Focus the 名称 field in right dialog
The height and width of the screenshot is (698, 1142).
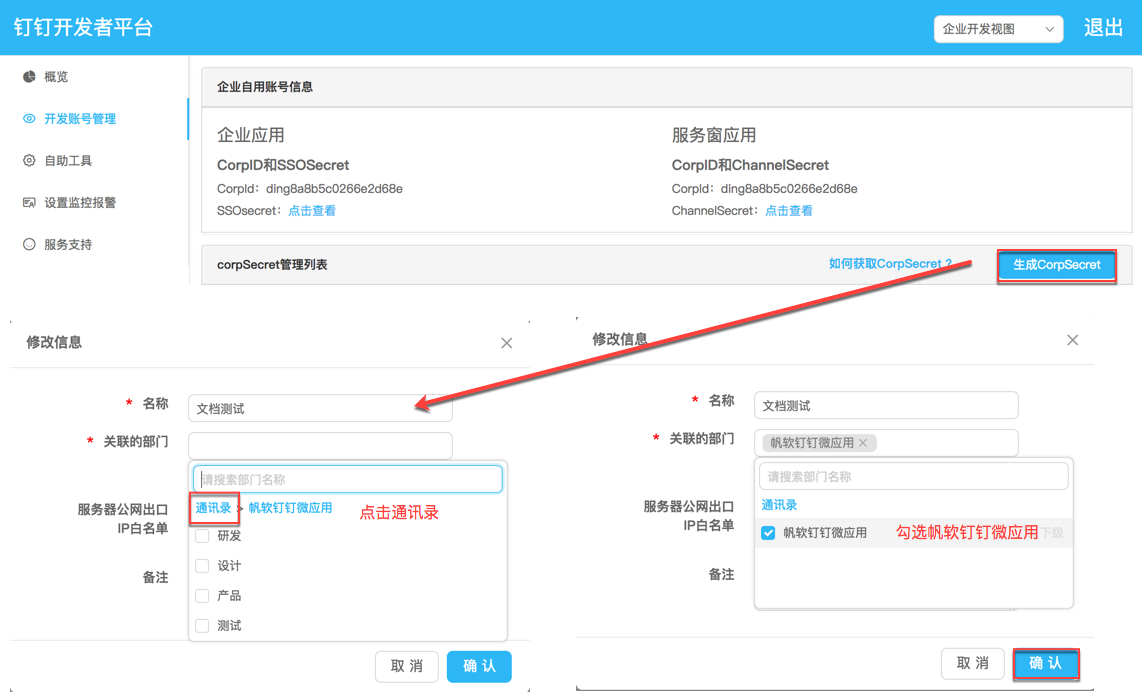click(x=886, y=405)
